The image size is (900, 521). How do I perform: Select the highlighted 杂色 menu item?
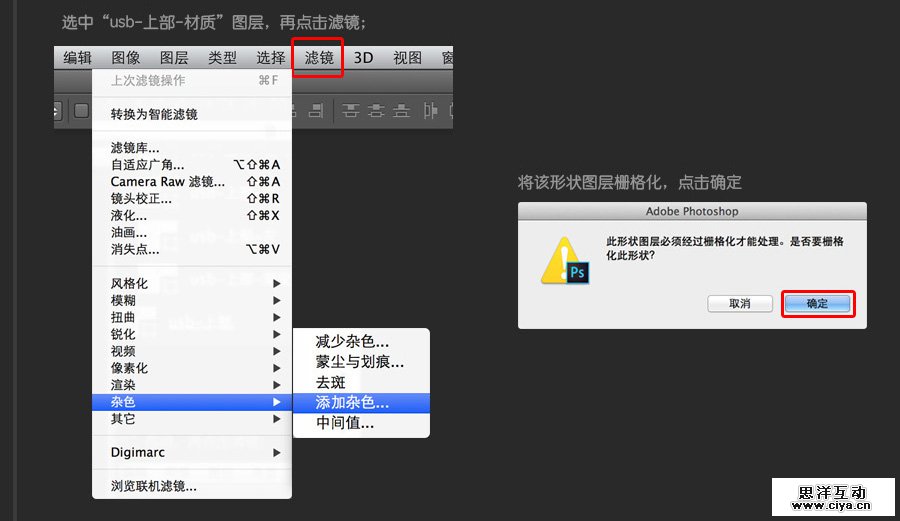click(192, 402)
